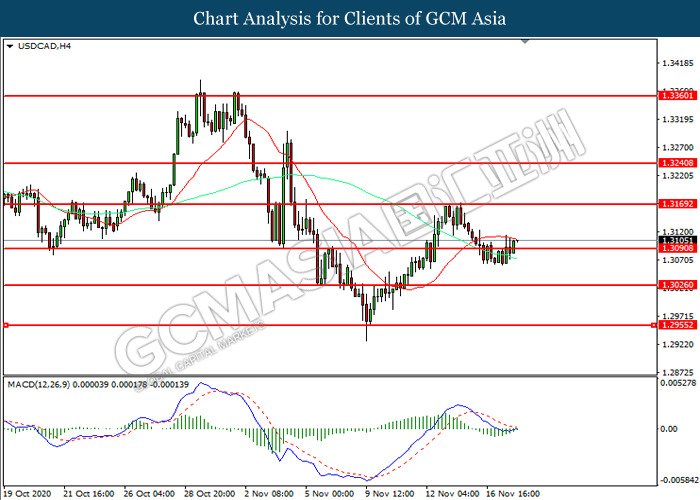The height and width of the screenshot is (500, 700).
Task: Click the 1.32700 price axis value
Action: pos(678,147)
